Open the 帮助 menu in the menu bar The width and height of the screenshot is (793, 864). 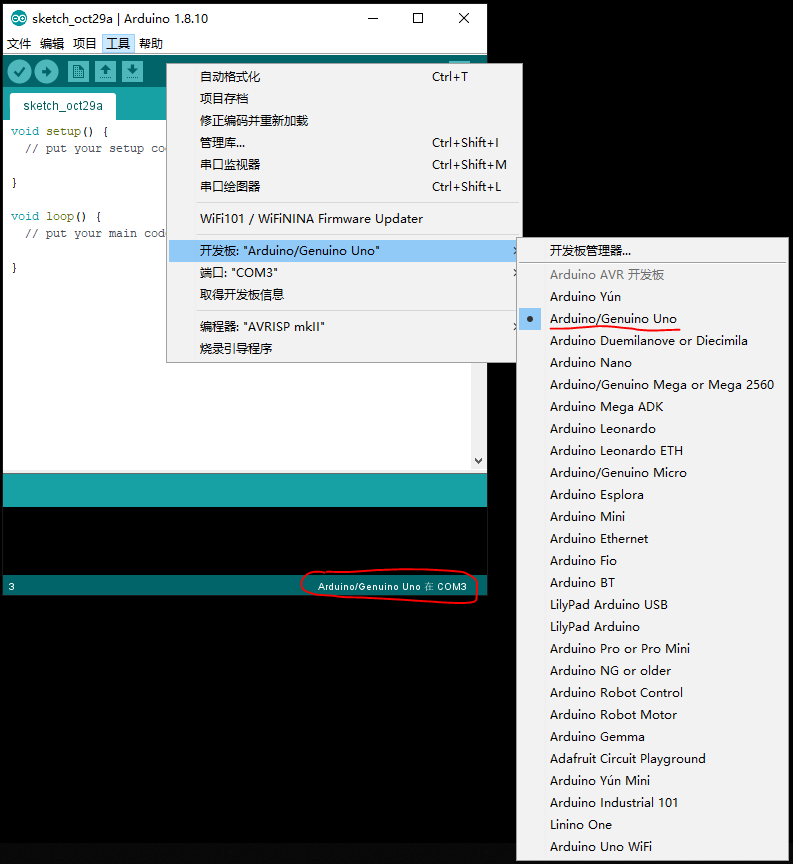click(151, 44)
